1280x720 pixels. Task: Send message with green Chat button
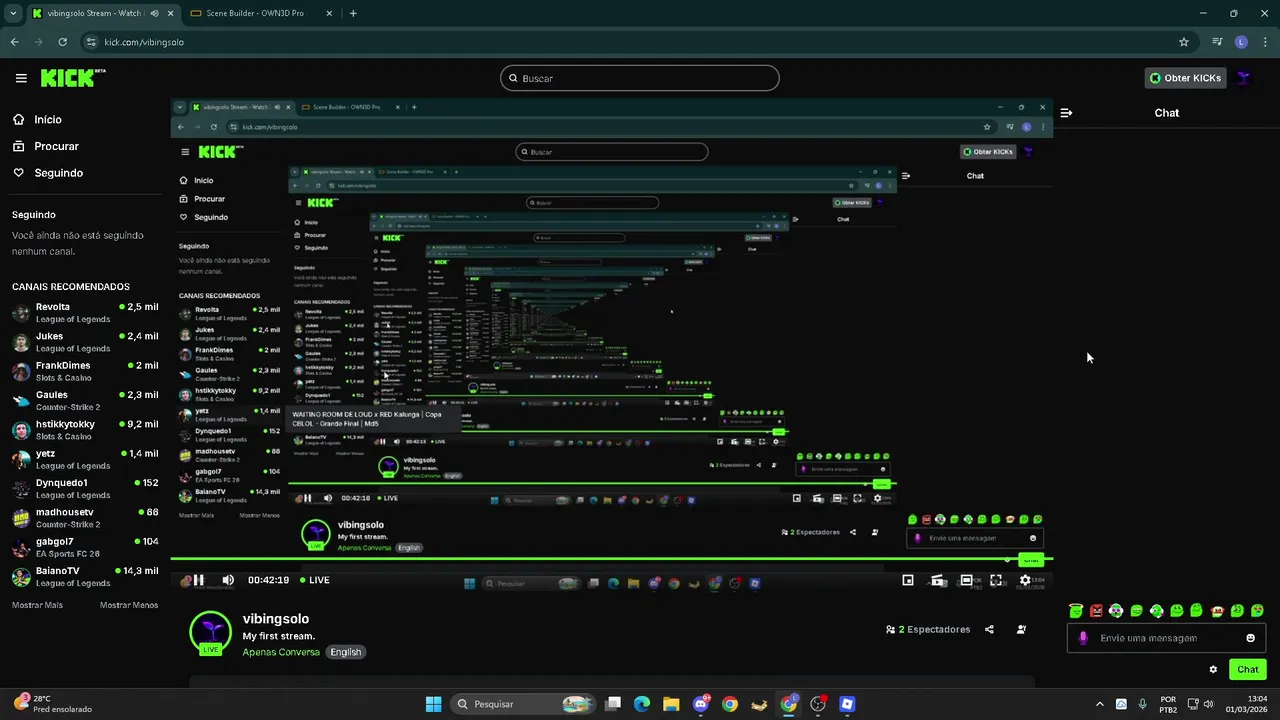(x=1248, y=669)
